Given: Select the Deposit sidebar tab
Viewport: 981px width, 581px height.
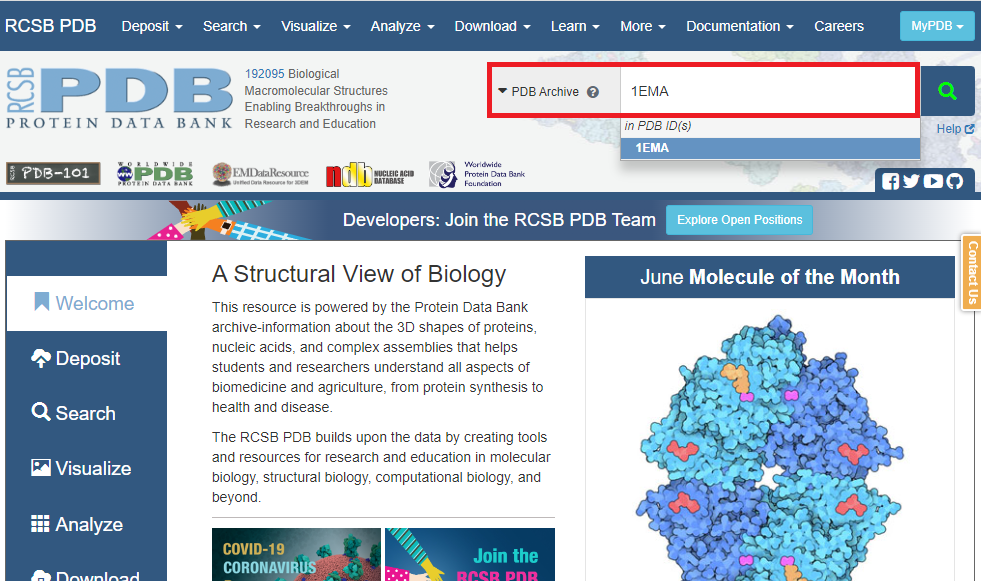Looking at the screenshot, I should pos(86,358).
